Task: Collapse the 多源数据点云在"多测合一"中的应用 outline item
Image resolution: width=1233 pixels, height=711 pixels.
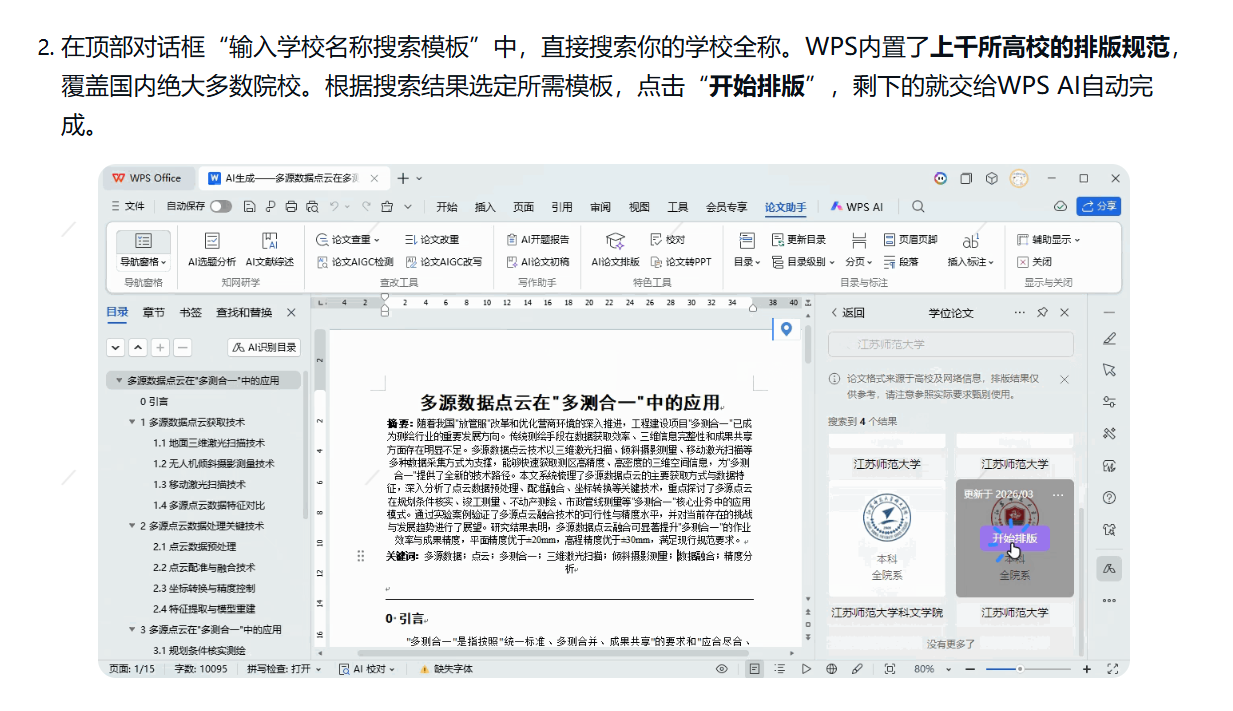Action: [x=120, y=380]
